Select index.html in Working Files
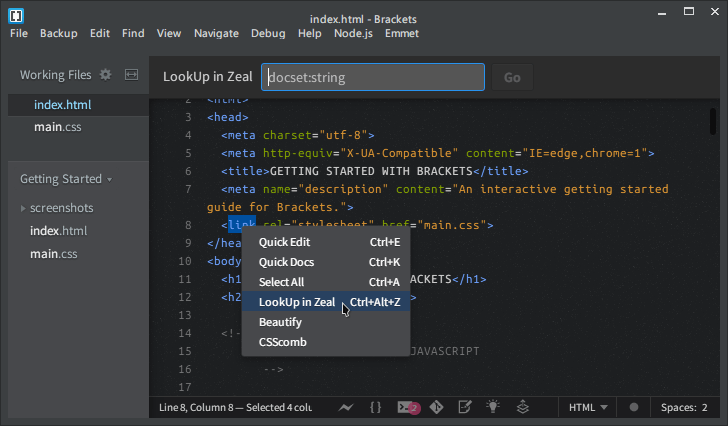Screen dimensions: 728x426 click(x=78, y=105)
